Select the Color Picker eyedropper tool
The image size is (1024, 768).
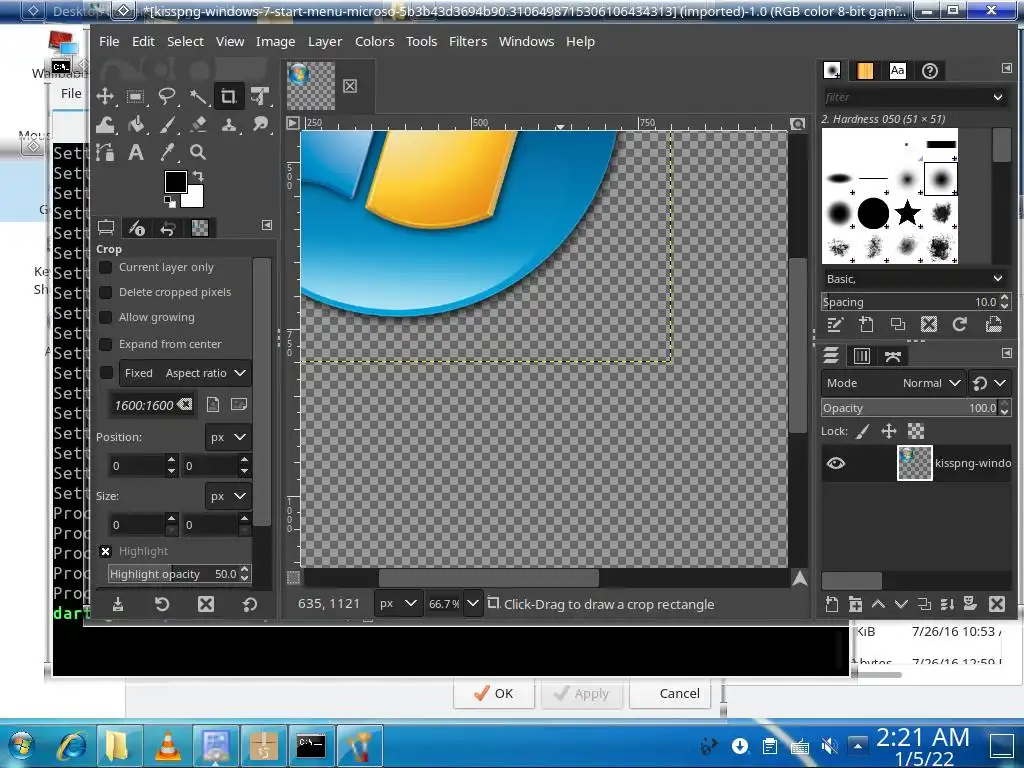pyautogui.click(x=167, y=152)
